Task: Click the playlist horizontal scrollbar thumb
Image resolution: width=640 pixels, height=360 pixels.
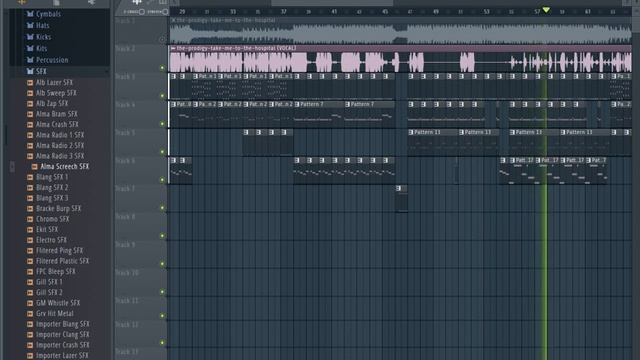Action: tap(332, 3)
